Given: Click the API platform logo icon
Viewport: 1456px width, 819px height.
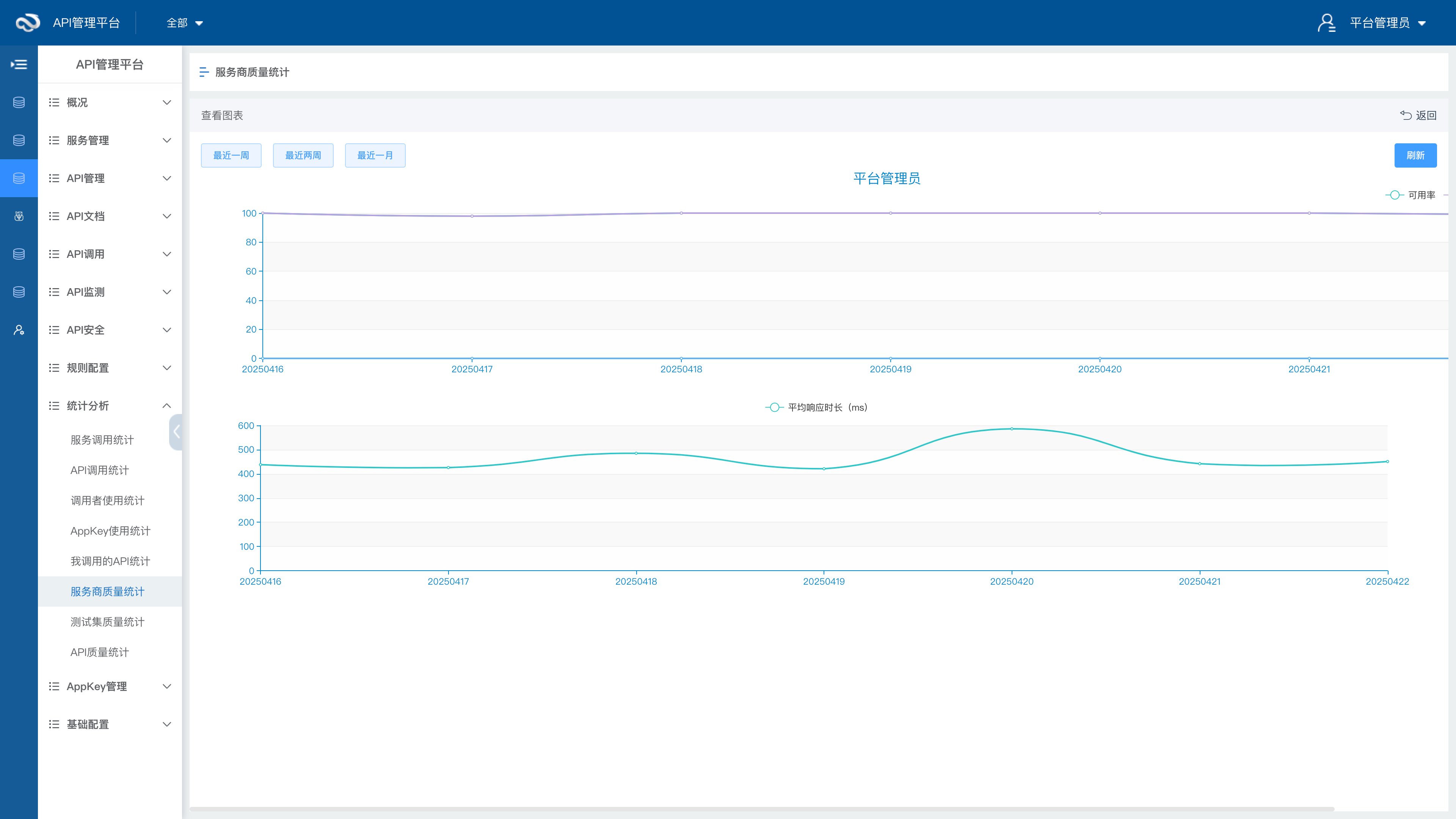Looking at the screenshot, I should (27, 23).
